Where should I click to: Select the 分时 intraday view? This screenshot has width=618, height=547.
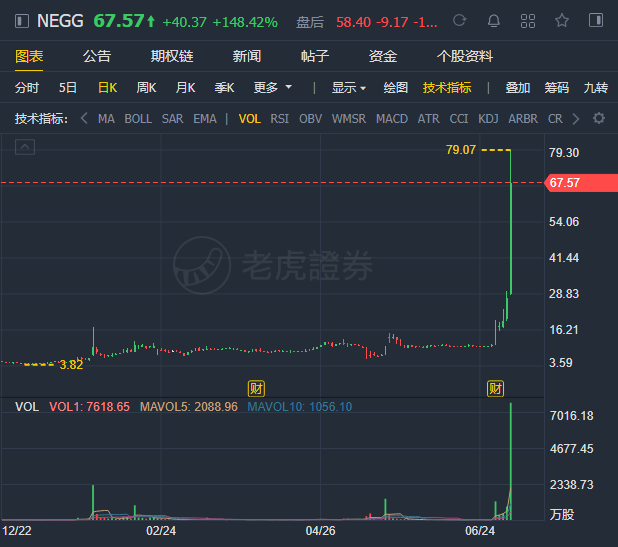pos(27,87)
